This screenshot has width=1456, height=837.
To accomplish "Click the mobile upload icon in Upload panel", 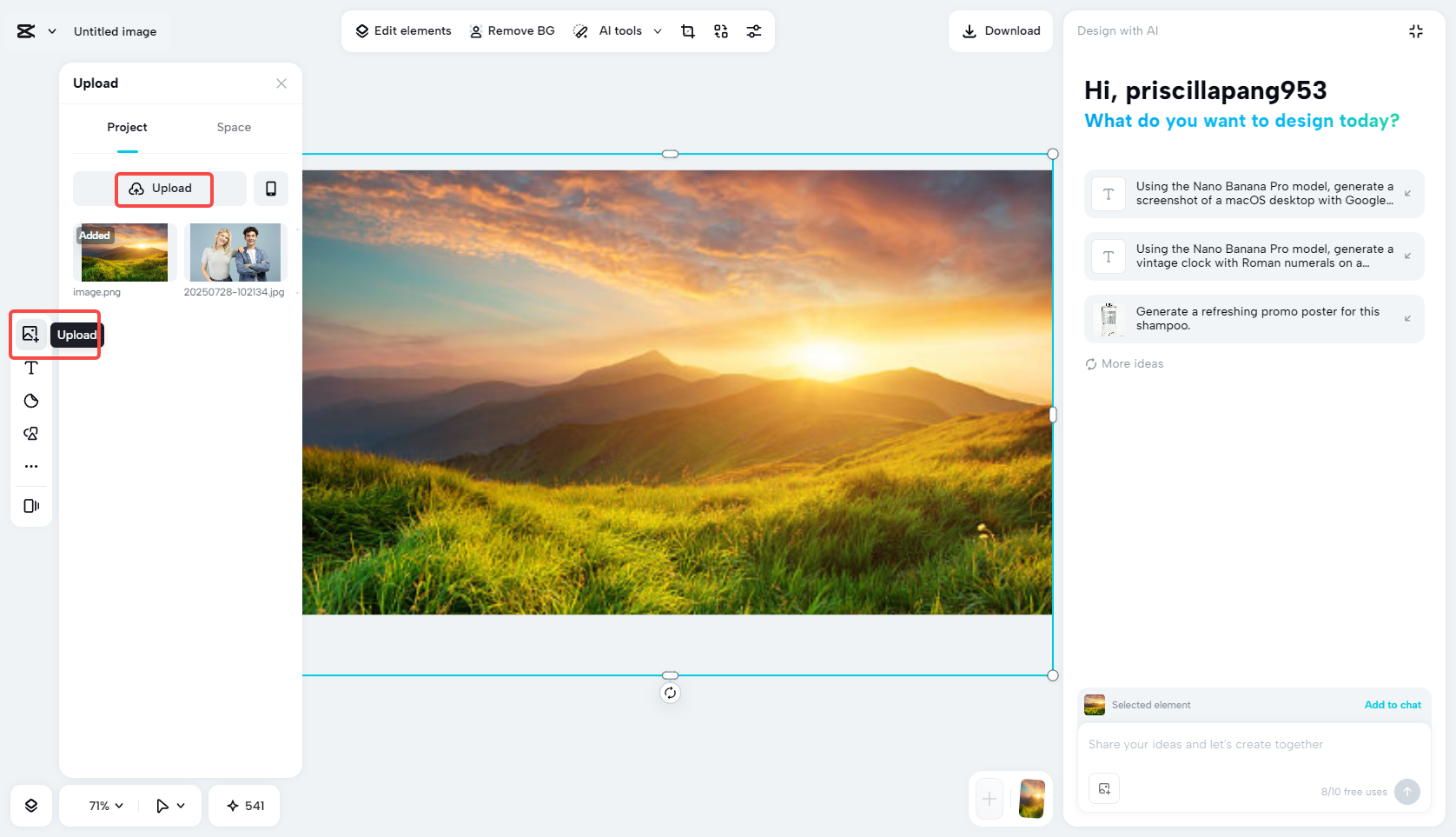I will click(270, 189).
